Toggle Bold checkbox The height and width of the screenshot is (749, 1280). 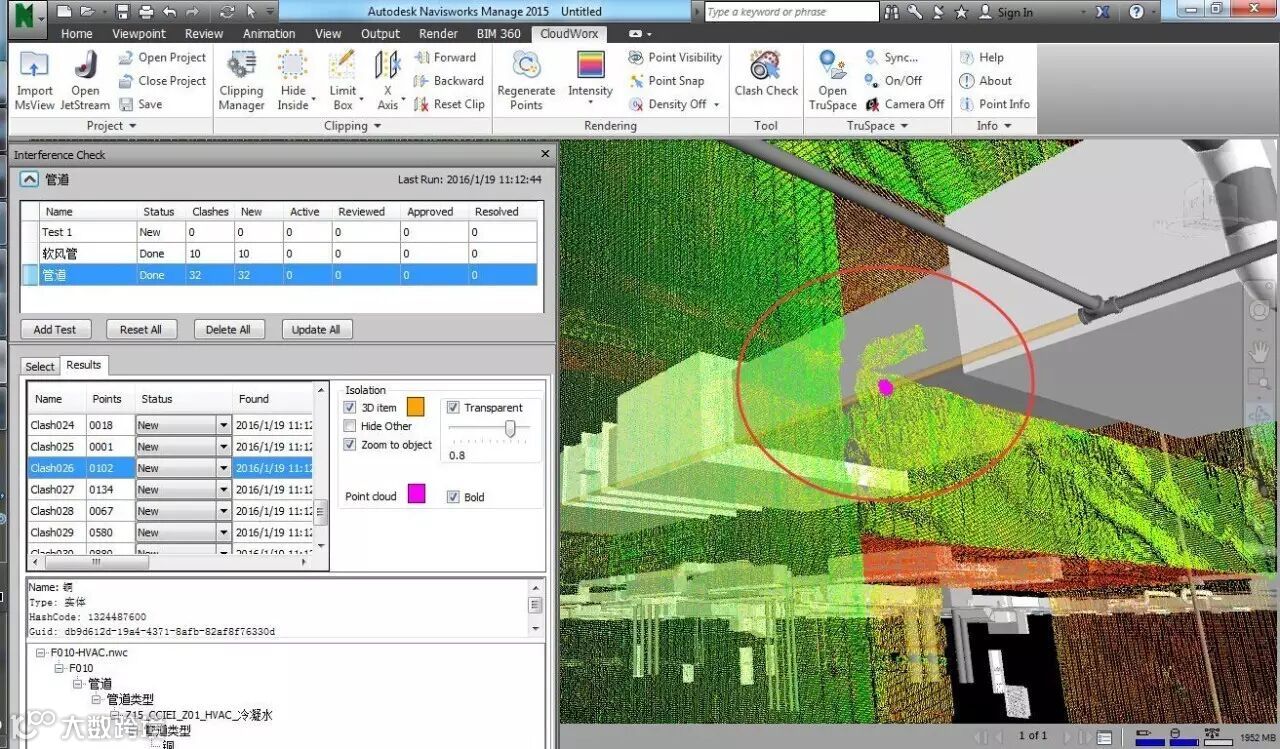point(453,497)
